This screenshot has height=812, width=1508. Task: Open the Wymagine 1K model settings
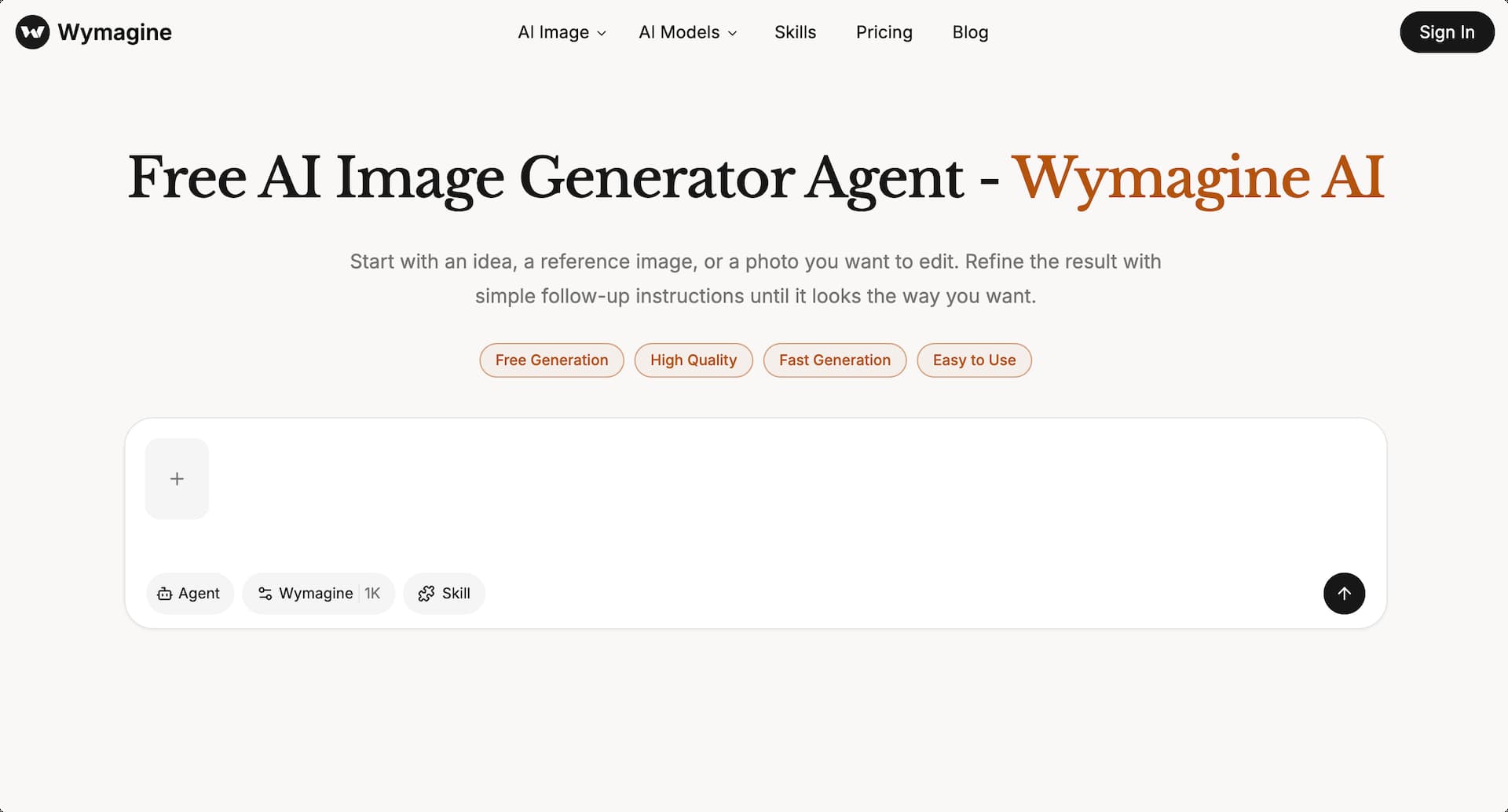[318, 593]
